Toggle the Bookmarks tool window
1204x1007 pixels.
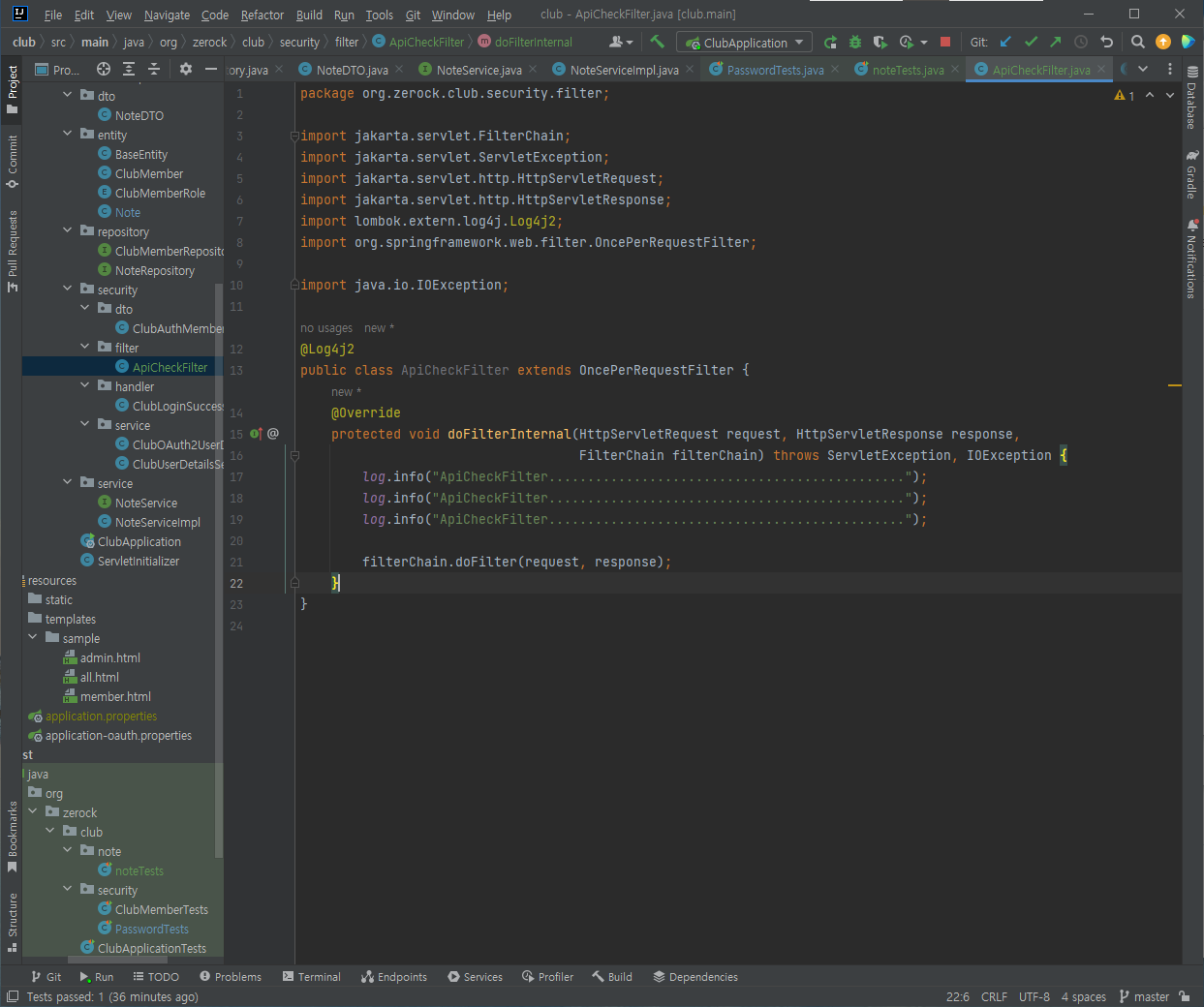point(13,837)
